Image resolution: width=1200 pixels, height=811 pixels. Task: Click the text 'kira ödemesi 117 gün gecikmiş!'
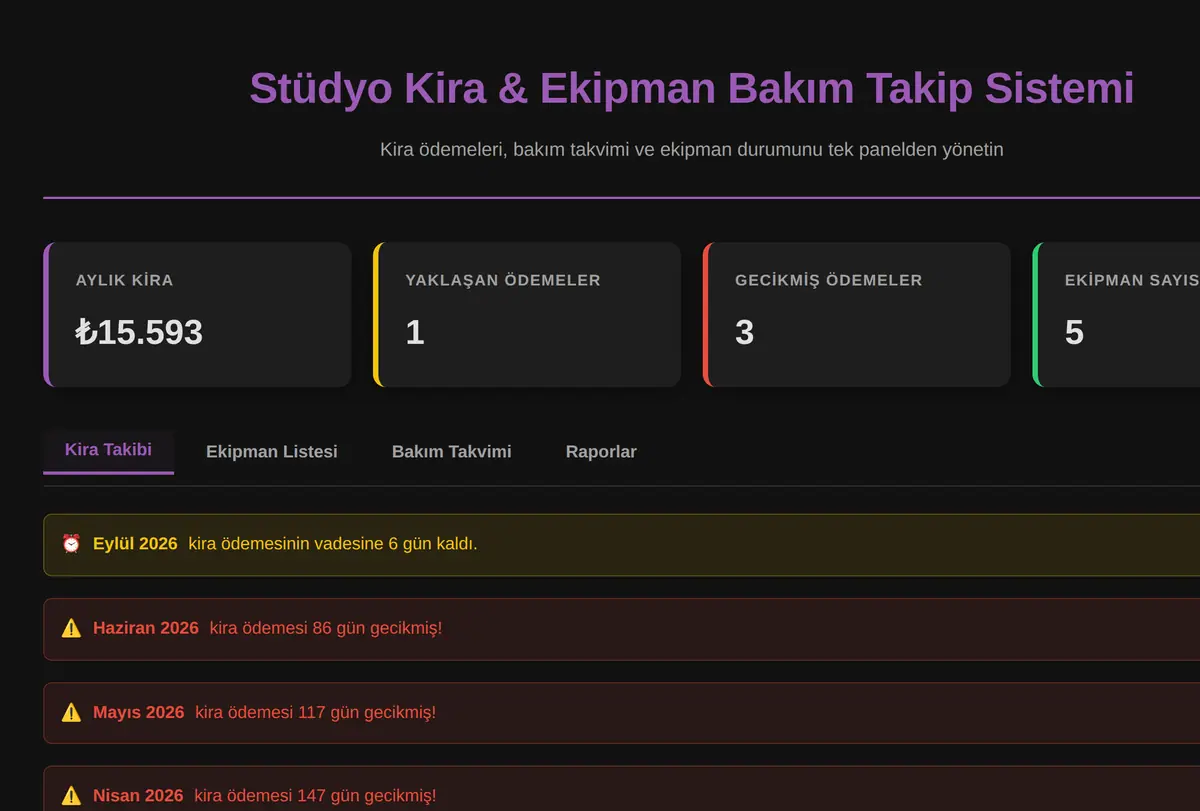[316, 712]
